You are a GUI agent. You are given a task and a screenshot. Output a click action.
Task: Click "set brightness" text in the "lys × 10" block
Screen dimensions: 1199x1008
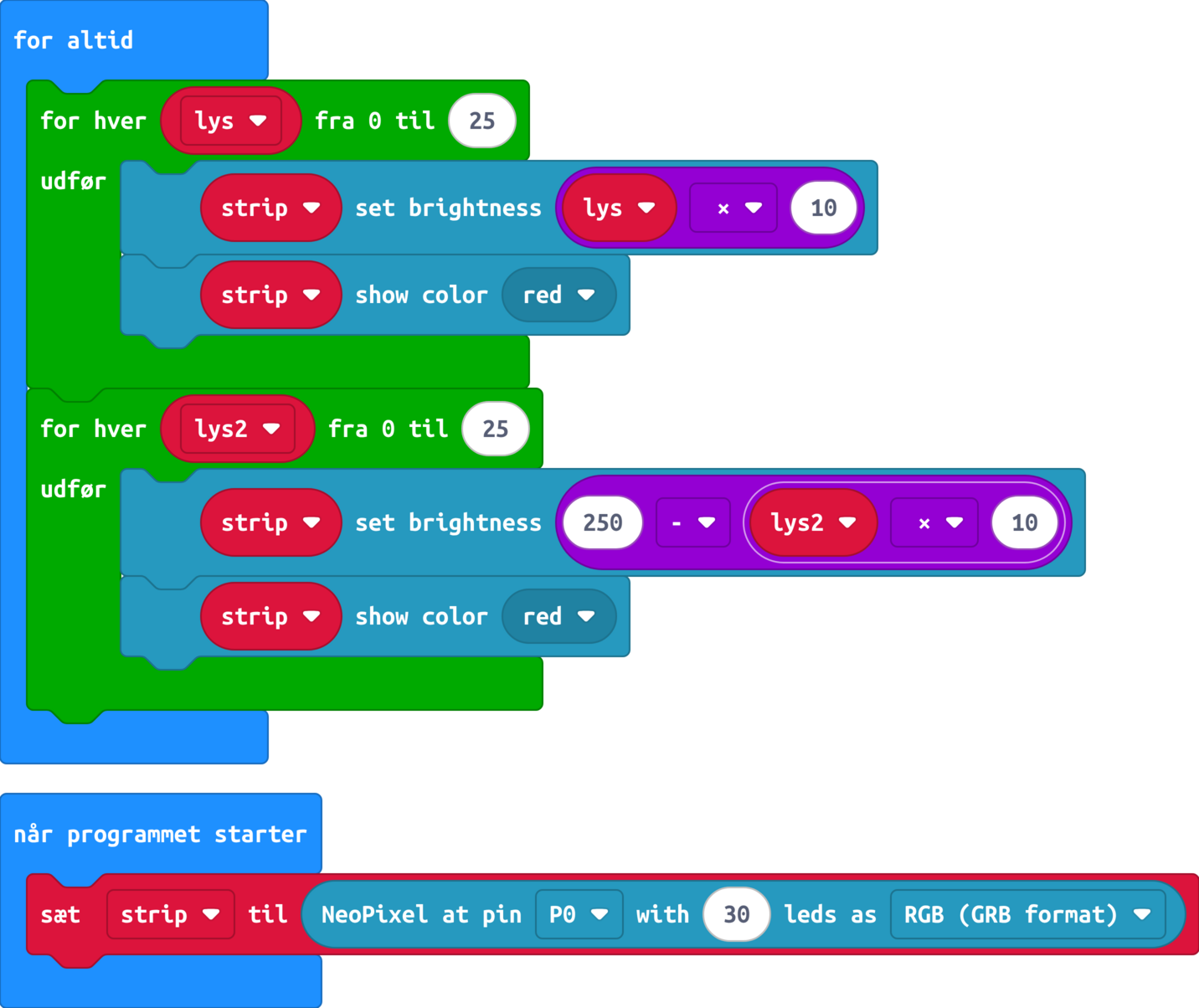[x=449, y=208]
